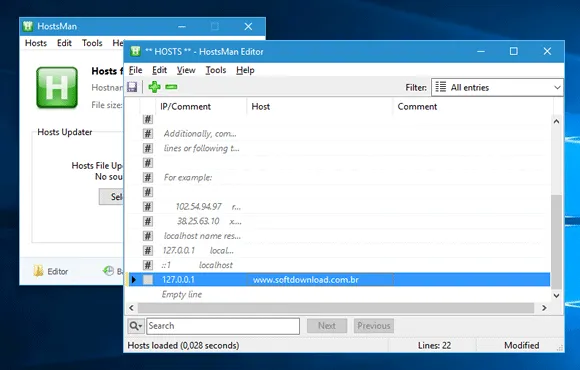Click the large green H logo in HostsMan

click(x=57, y=88)
